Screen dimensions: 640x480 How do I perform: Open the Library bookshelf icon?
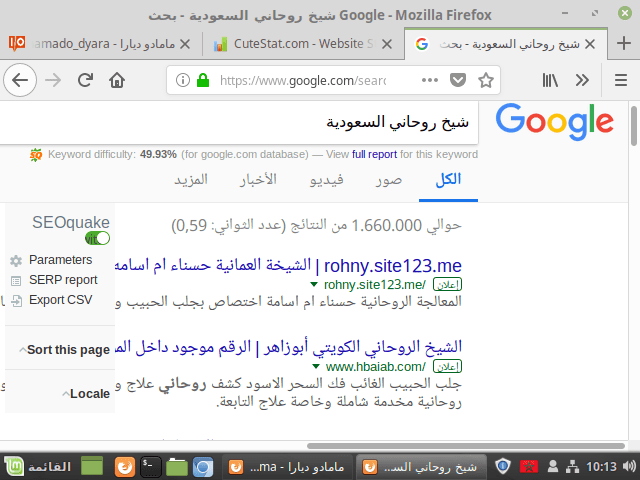pyautogui.click(x=550, y=80)
